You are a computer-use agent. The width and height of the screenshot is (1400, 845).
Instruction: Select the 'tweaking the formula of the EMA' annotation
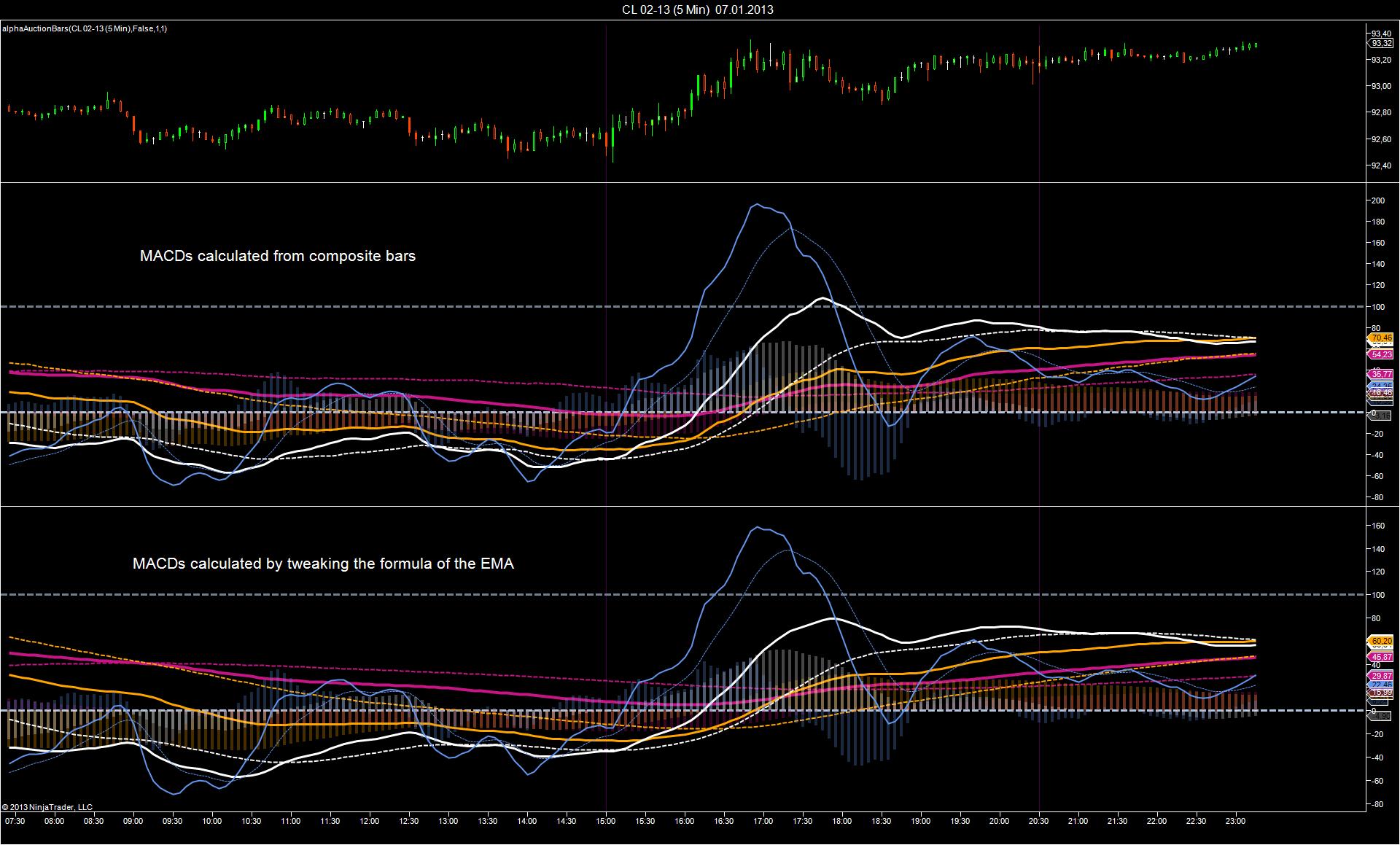click(x=400, y=564)
